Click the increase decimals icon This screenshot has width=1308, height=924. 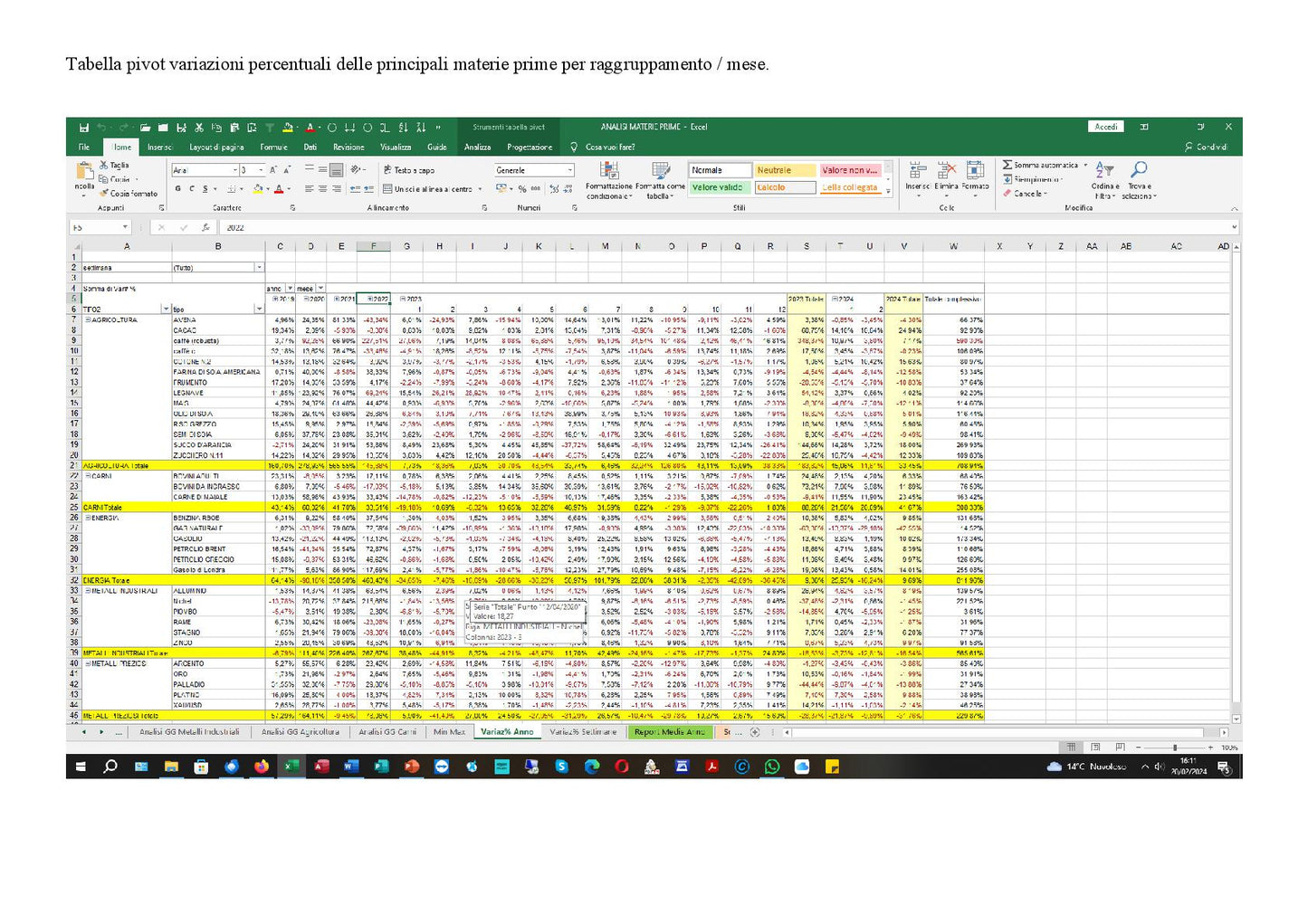coord(552,189)
